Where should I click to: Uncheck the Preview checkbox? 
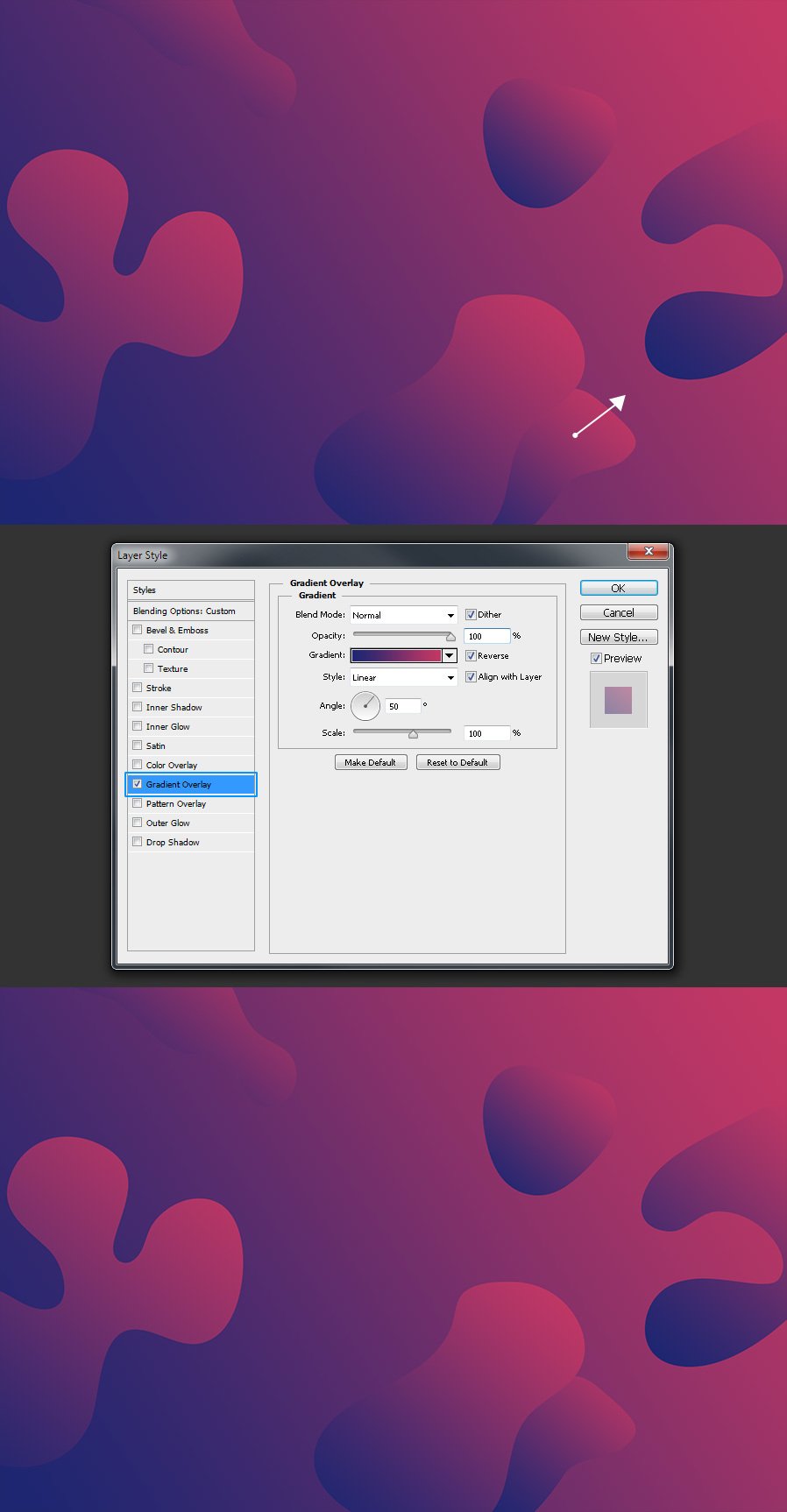tap(596, 658)
